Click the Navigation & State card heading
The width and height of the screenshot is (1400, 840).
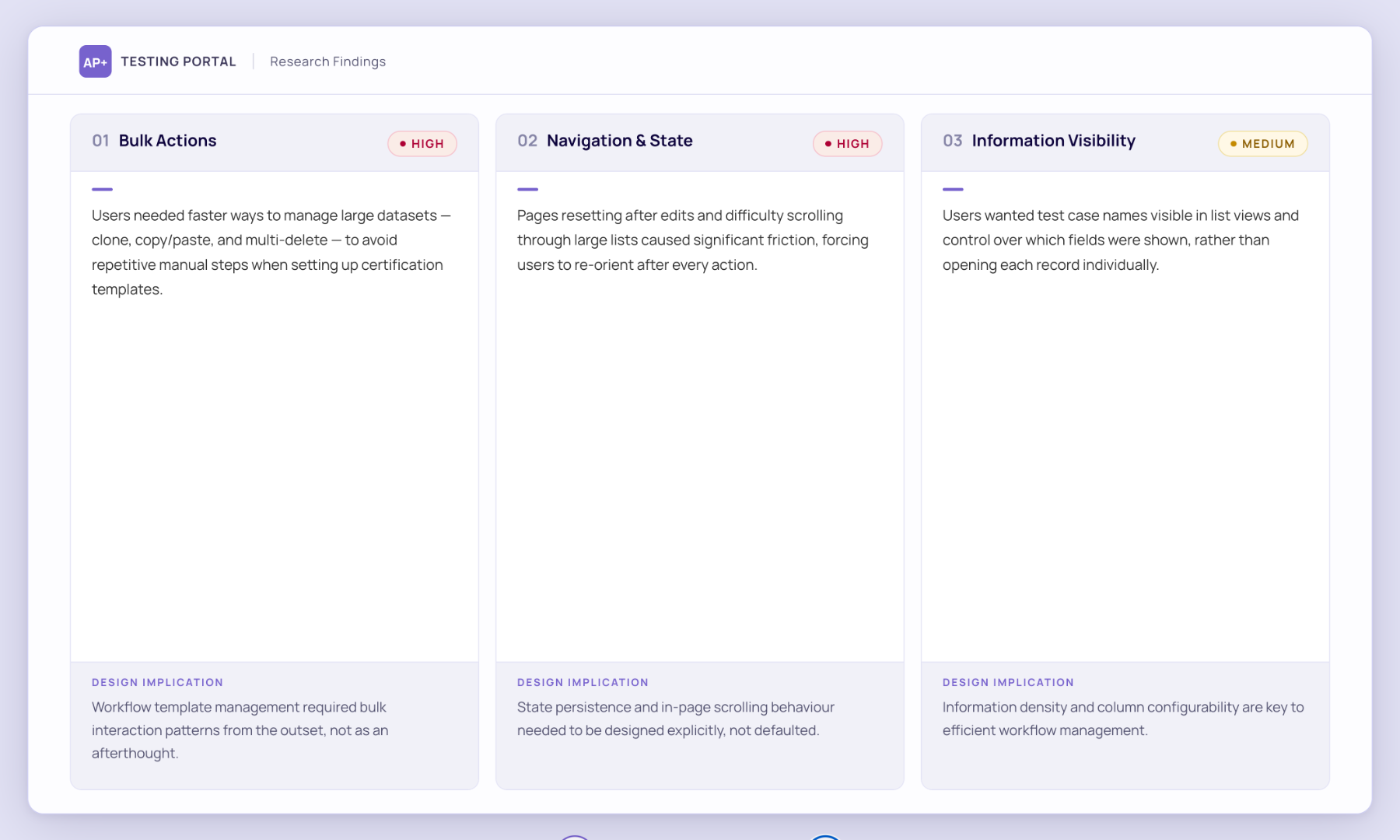pos(619,141)
